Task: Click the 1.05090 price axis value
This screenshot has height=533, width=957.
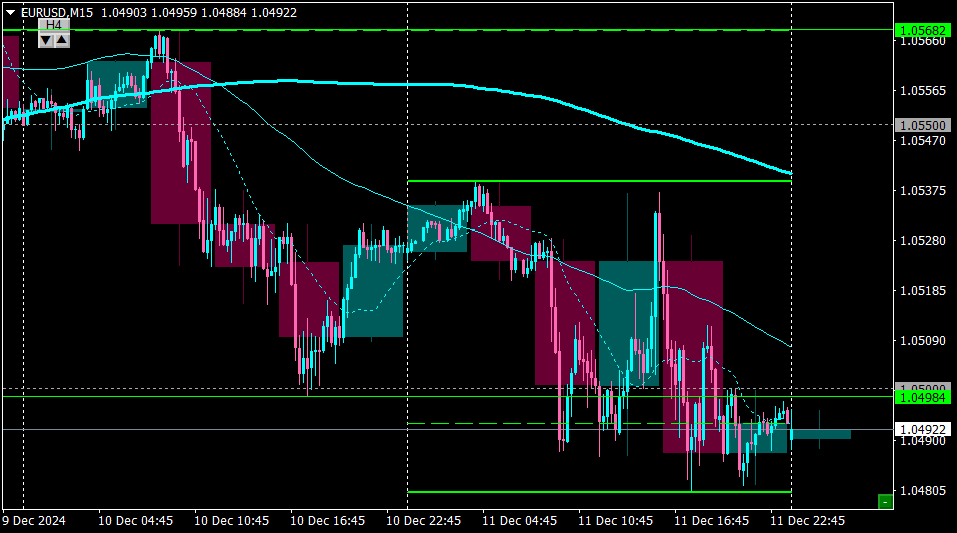Action: coord(923,341)
